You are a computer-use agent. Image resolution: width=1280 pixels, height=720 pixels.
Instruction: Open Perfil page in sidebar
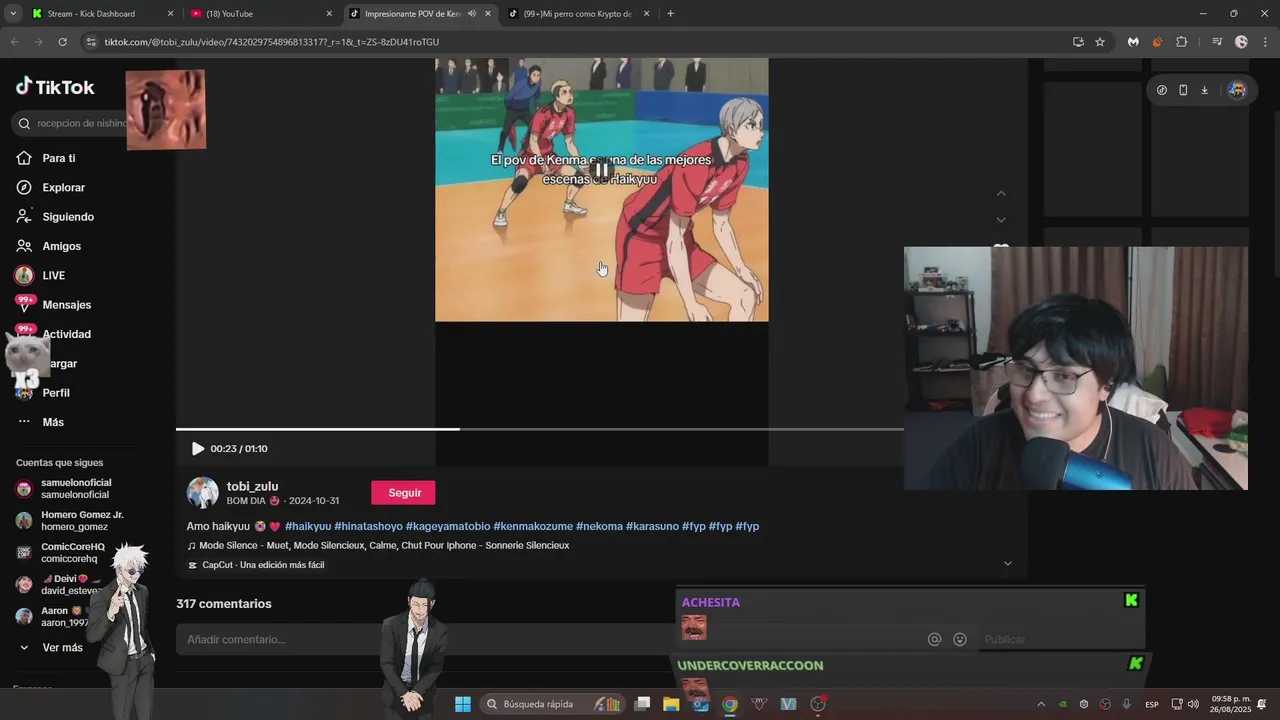(x=56, y=393)
